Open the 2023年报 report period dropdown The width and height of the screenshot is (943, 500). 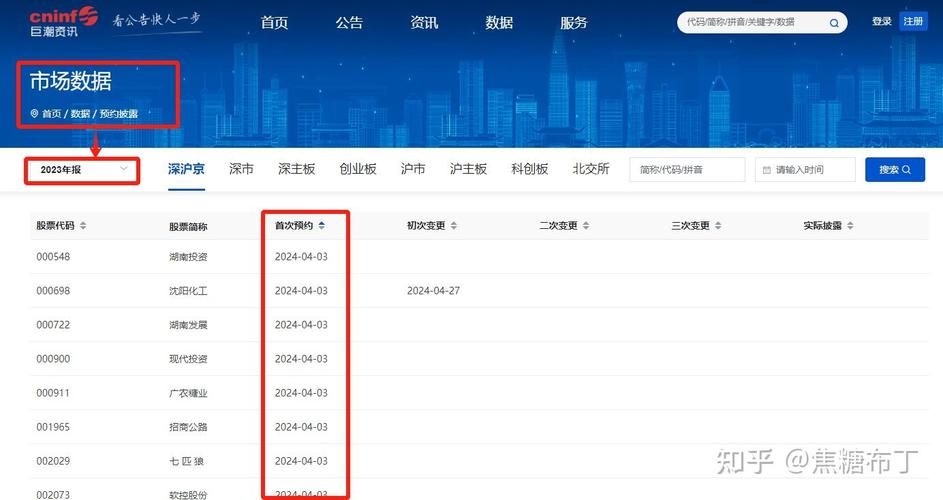coord(82,170)
